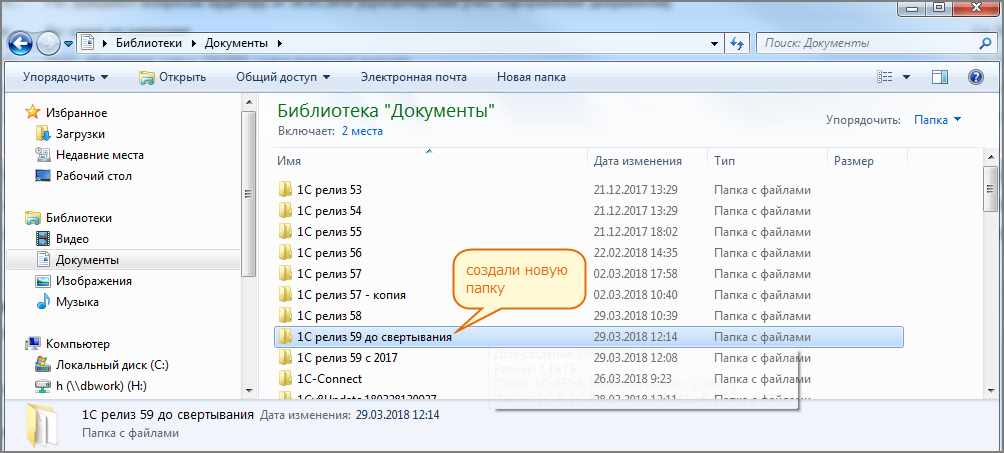Go forward with the Forward arrow button
The height and width of the screenshot is (453, 1004).
(x=48, y=43)
